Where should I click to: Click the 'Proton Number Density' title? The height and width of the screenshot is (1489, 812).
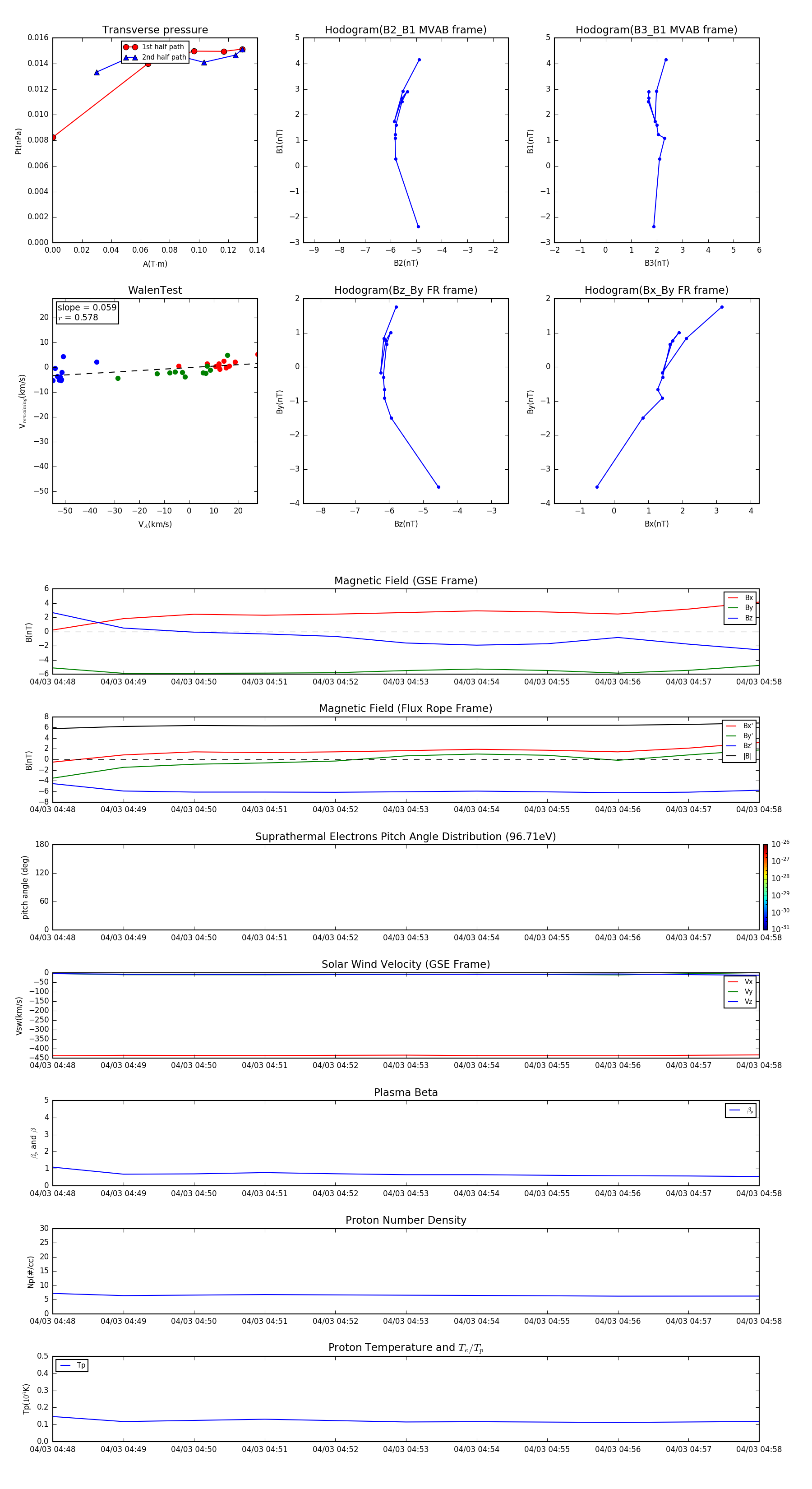(406, 1220)
